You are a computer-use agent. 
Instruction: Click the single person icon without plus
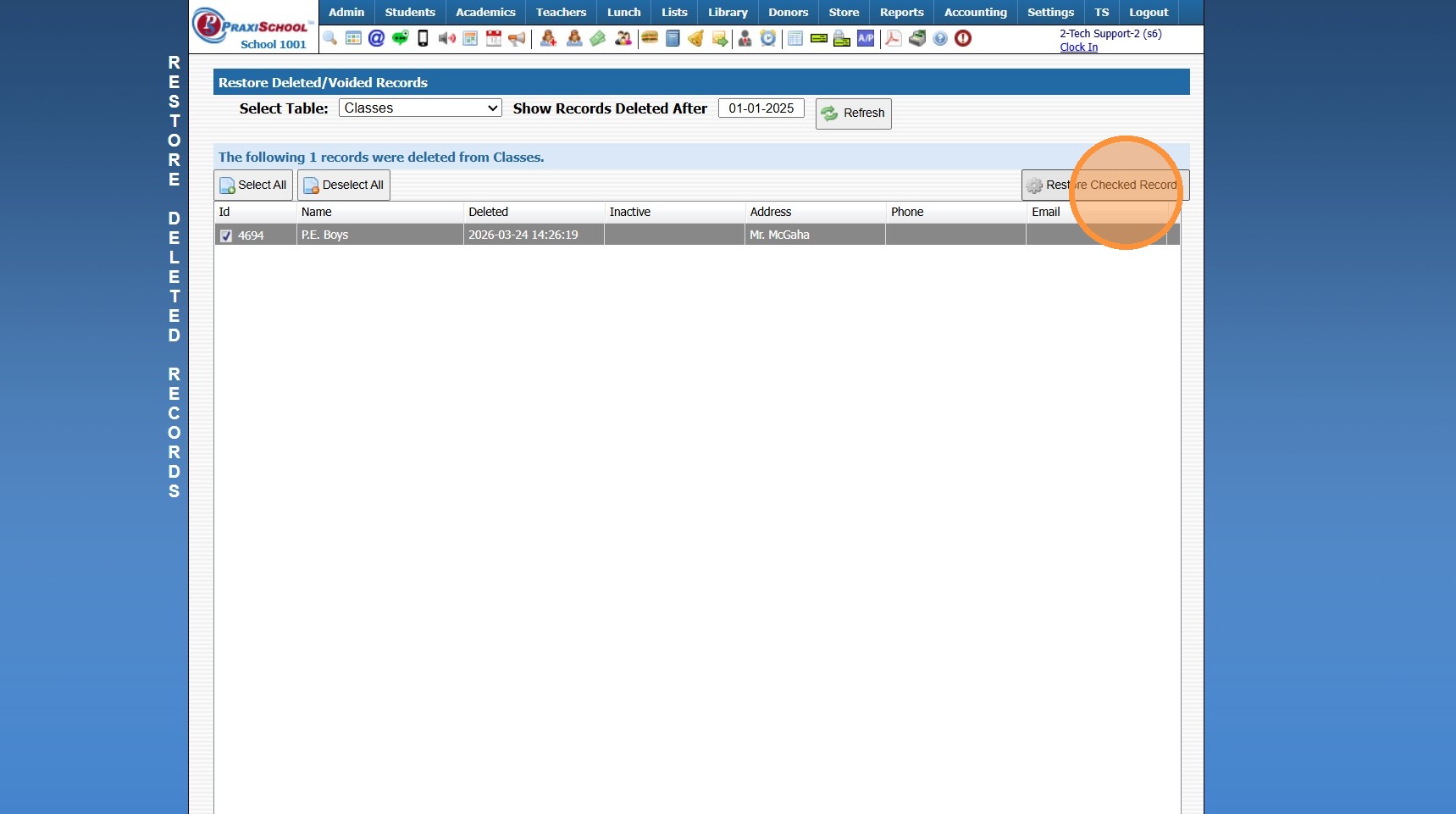(x=574, y=38)
